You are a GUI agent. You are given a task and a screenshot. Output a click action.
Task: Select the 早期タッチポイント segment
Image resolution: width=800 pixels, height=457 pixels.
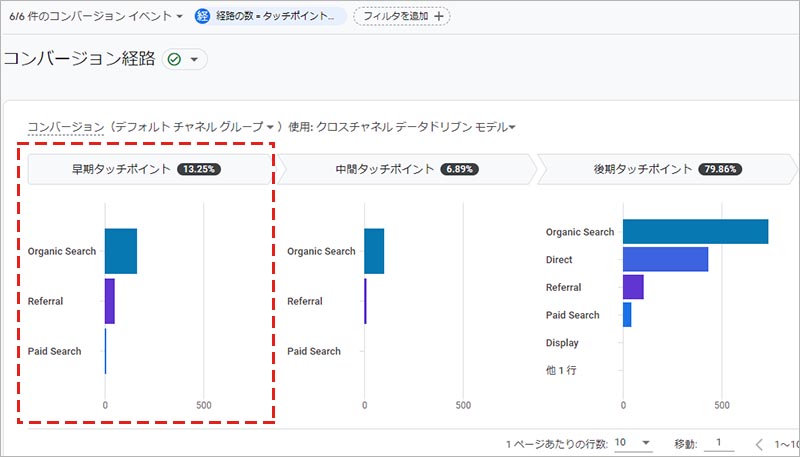tap(150, 169)
